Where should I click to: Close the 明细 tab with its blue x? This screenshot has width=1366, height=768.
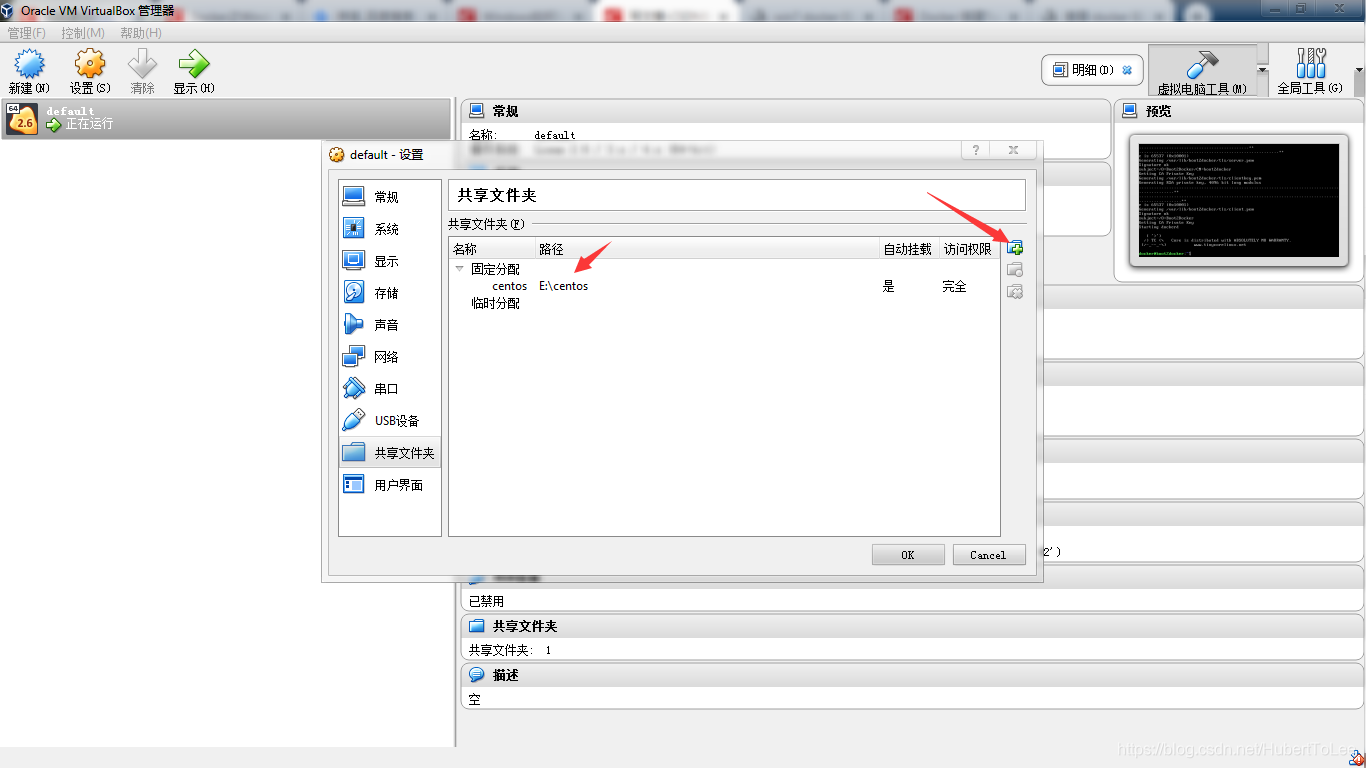pos(1127,70)
